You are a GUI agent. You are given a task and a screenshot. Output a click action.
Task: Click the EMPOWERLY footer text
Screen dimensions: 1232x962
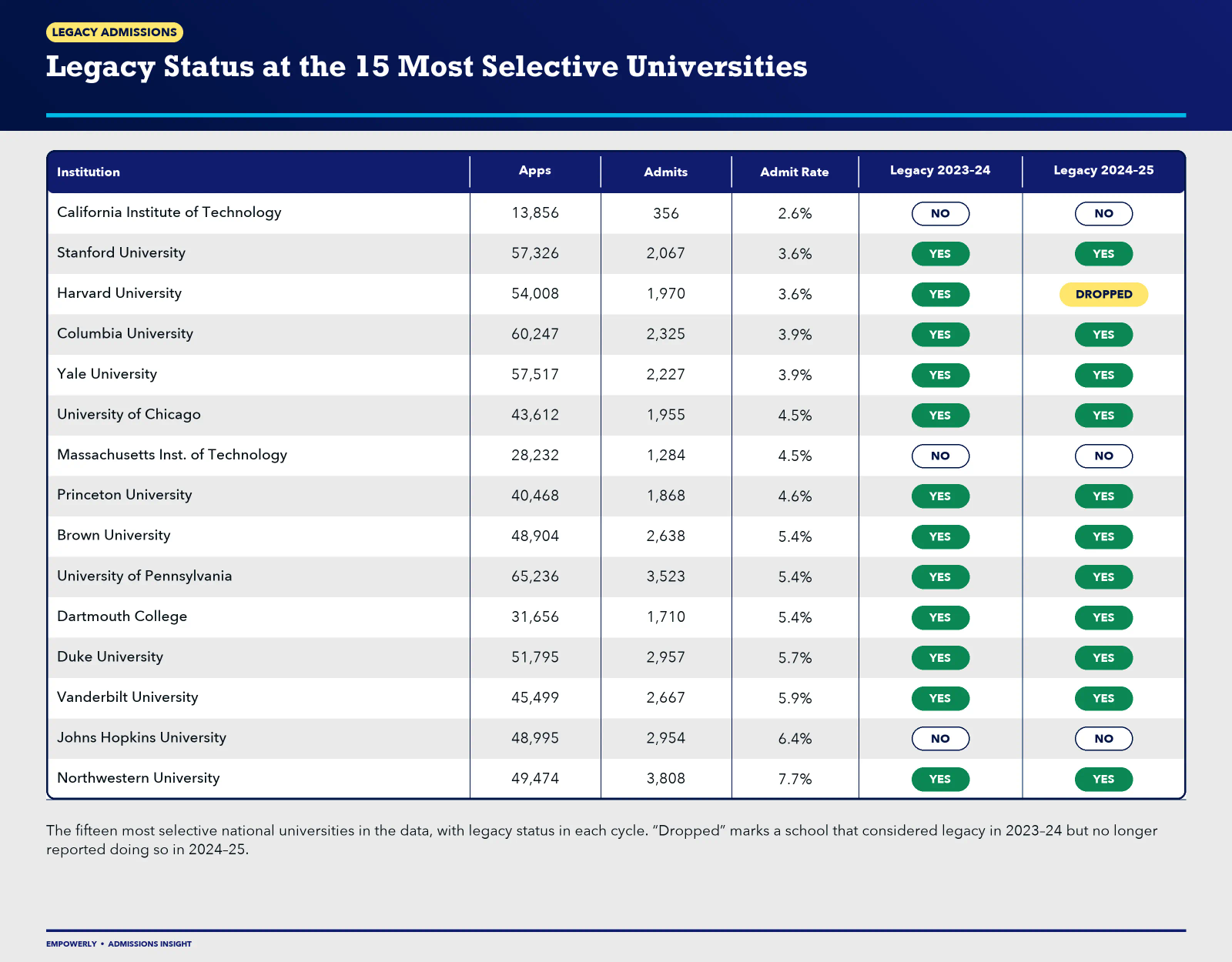pyautogui.click(x=72, y=944)
